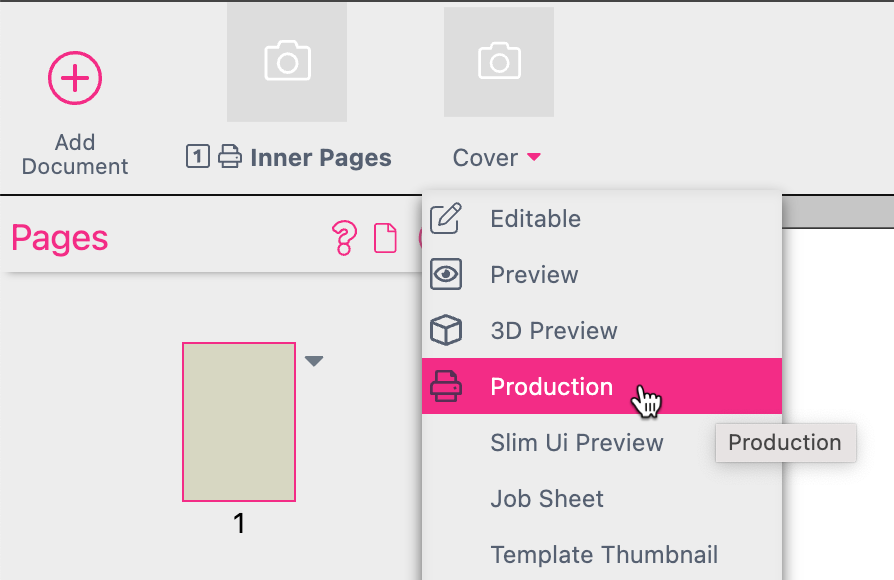This screenshot has height=580, width=894.
Task: Open the pink chevron beside Cover
Action: click(533, 158)
